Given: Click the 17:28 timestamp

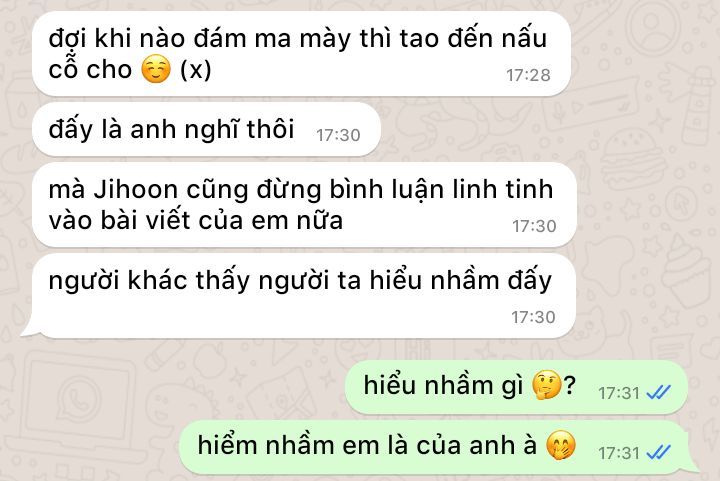Looking at the screenshot, I should (528, 75).
